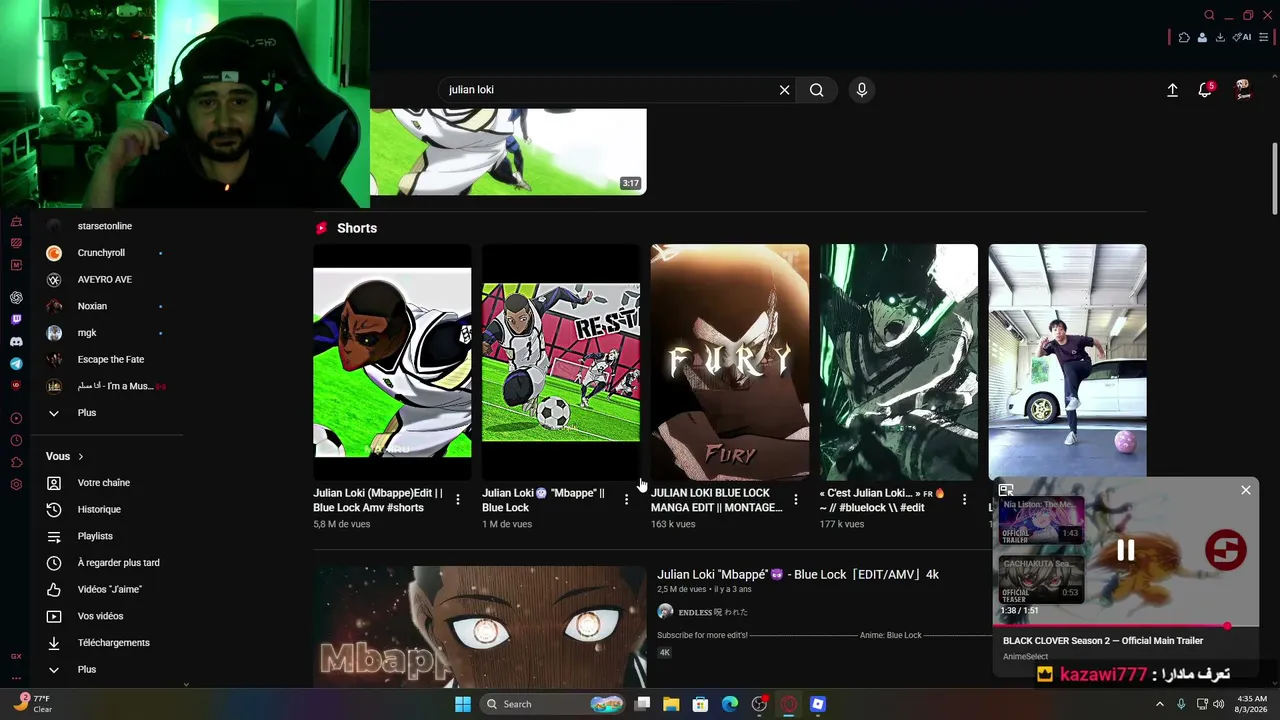Pause the mini player video
Screen dimensions: 1280x720
click(x=1126, y=550)
